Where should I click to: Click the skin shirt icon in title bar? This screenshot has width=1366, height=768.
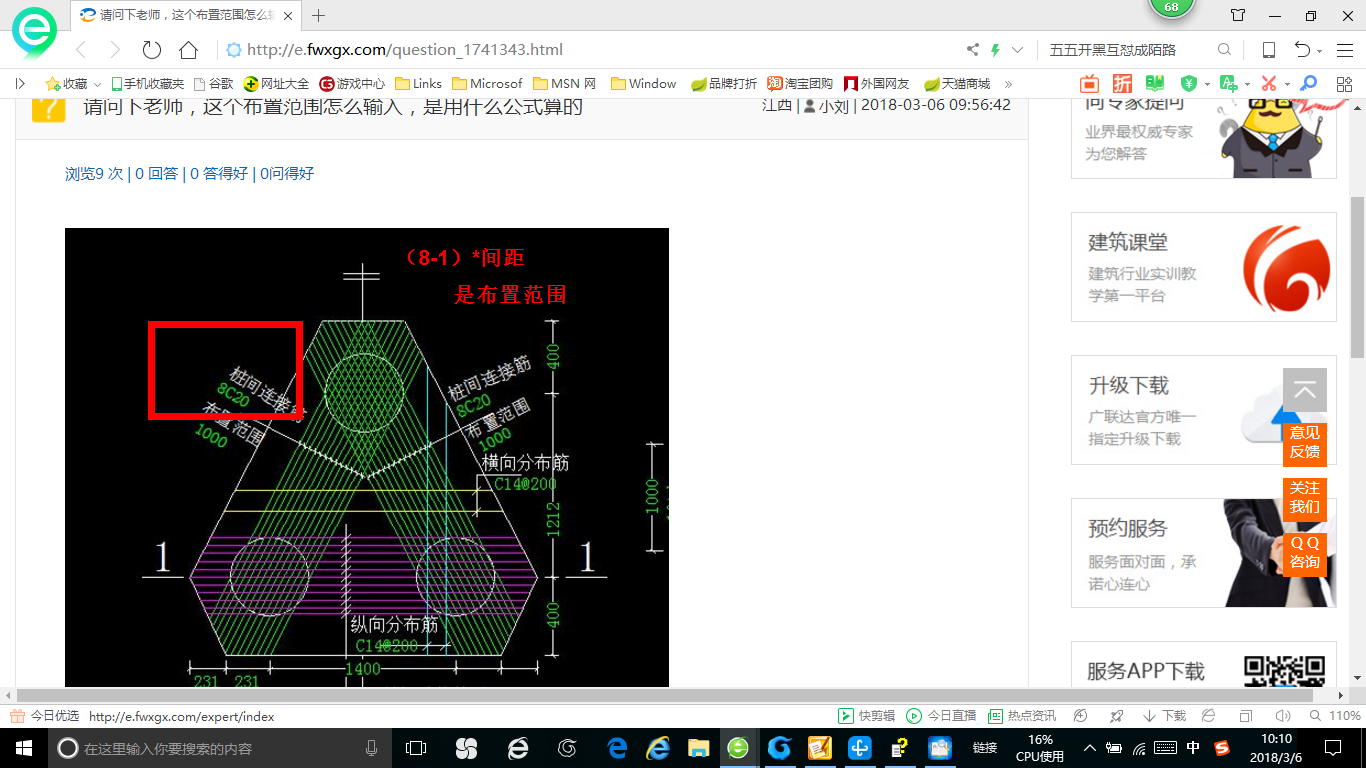(x=1238, y=15)
